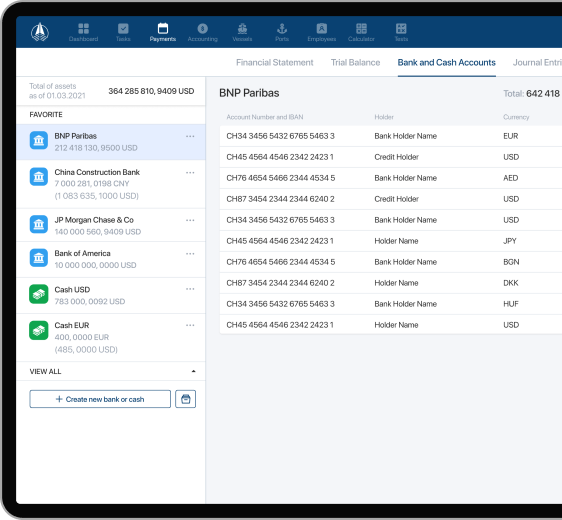
Task: Select China Construction Bank account name
Action: click(x=97, y=172)
